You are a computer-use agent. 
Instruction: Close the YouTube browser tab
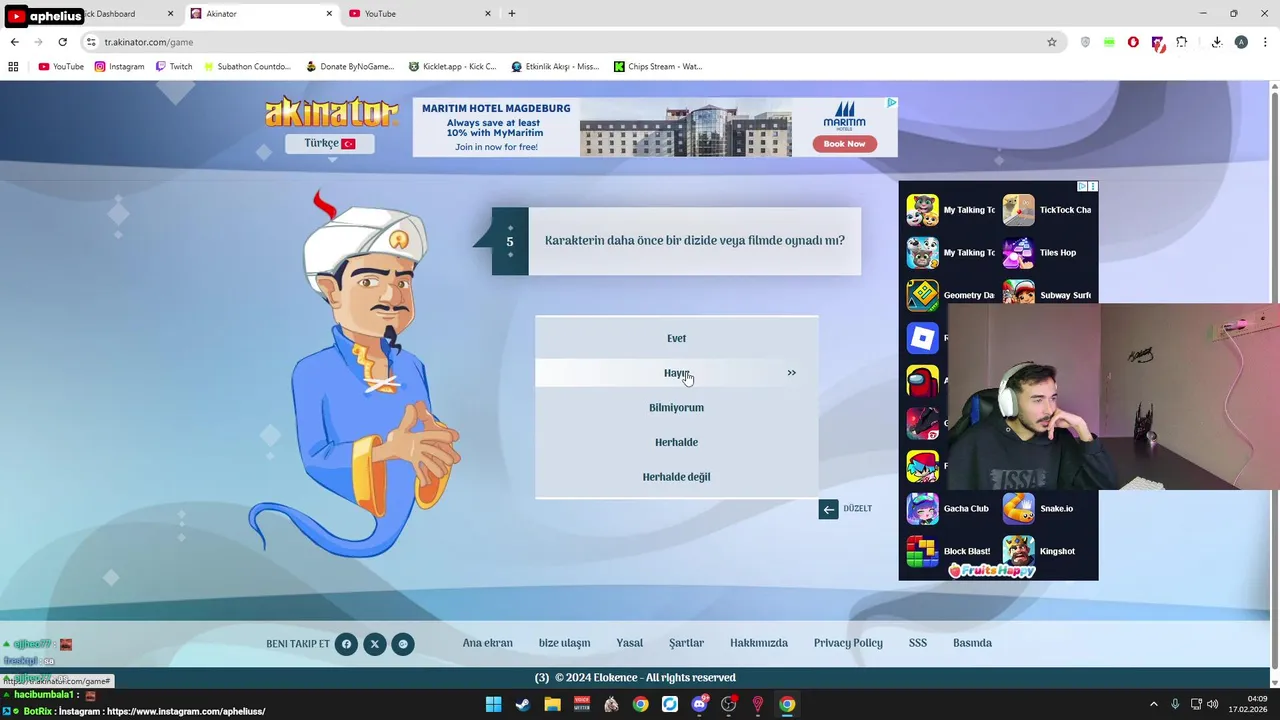pos(488,14)
